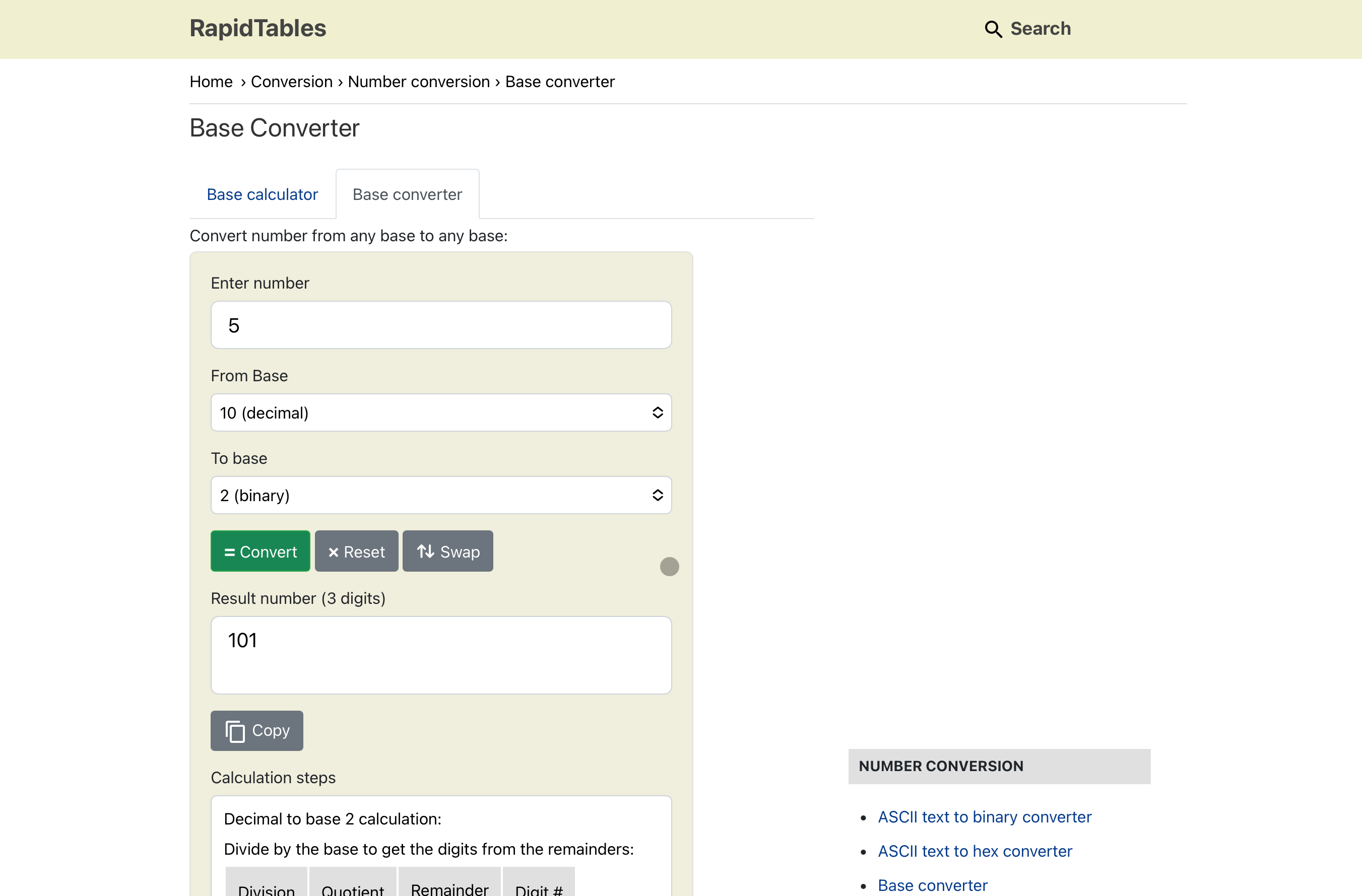Screen dimensions: 1362x896
Task: Click the Result number text area
Action: pos(440,655)
